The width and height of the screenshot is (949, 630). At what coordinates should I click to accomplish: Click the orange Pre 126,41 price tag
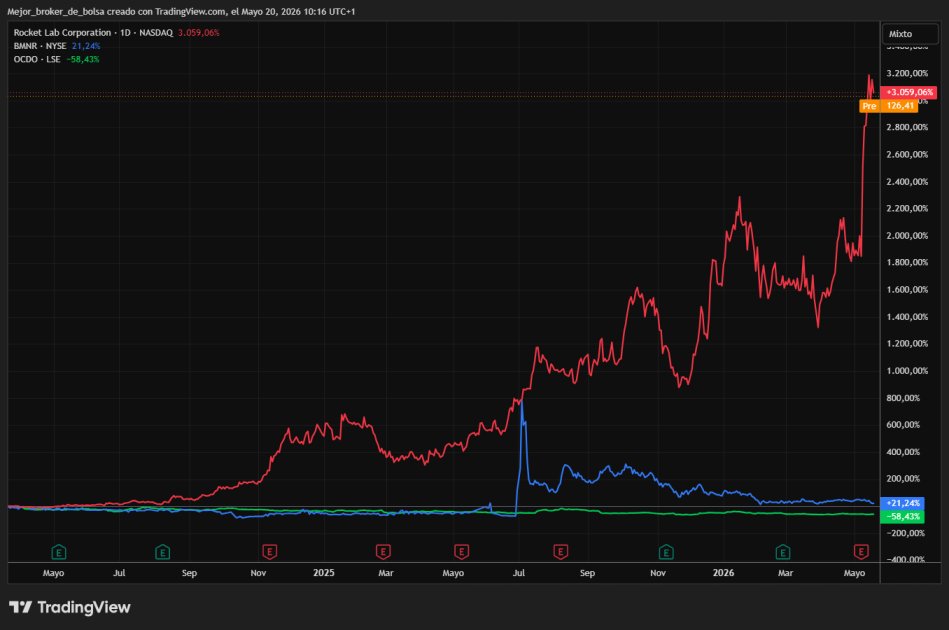888,106
